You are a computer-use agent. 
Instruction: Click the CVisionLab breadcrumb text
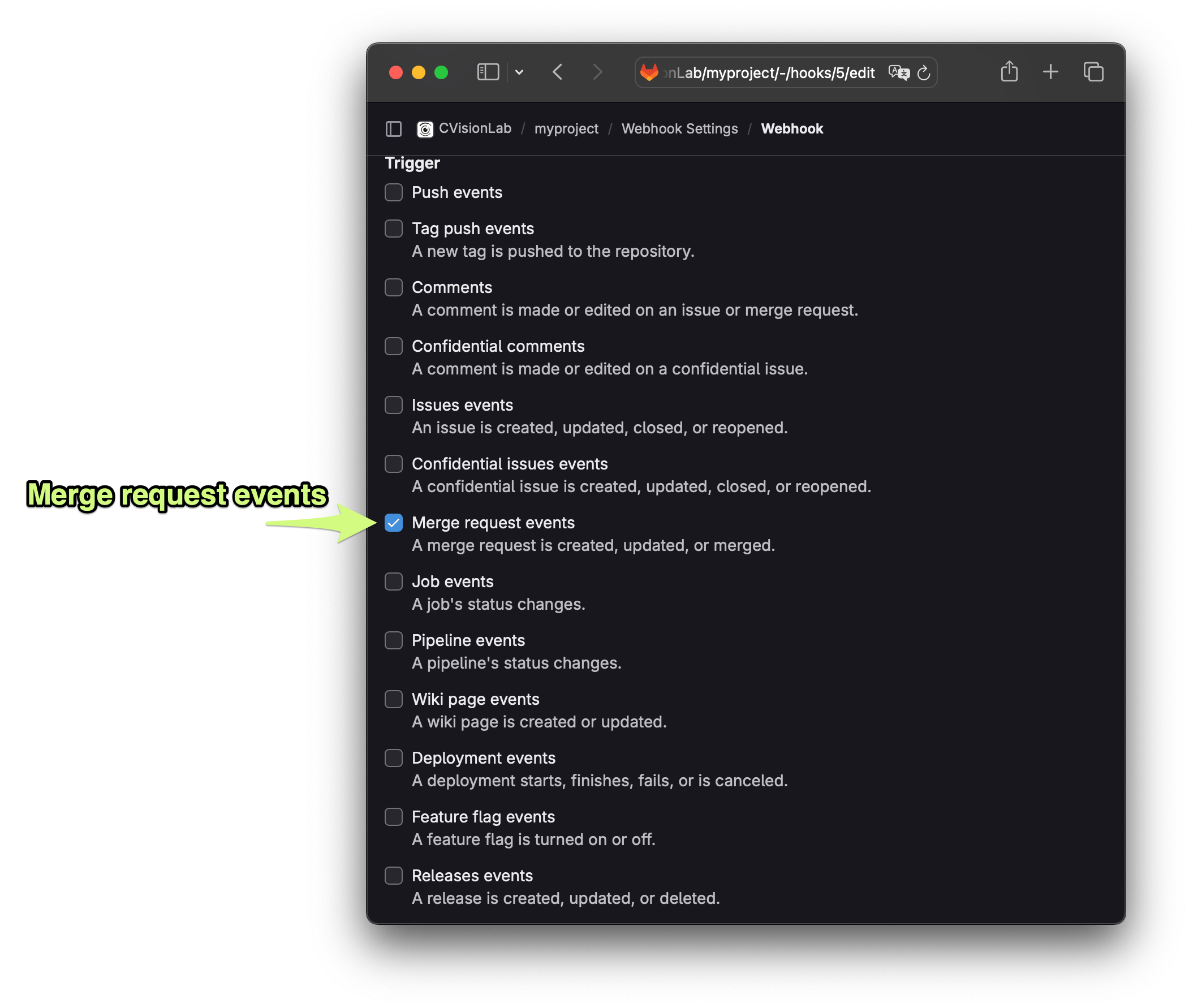coord(475,128)
